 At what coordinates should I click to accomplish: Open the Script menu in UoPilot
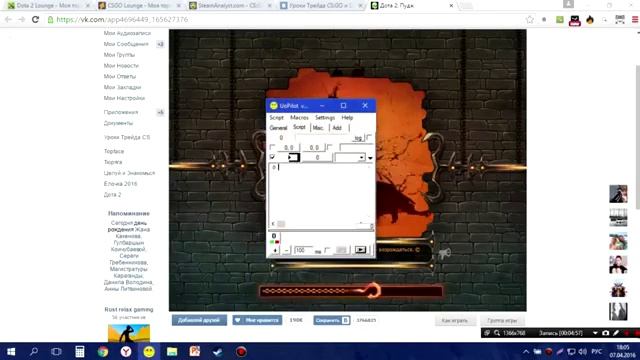[x=276, y=118]
